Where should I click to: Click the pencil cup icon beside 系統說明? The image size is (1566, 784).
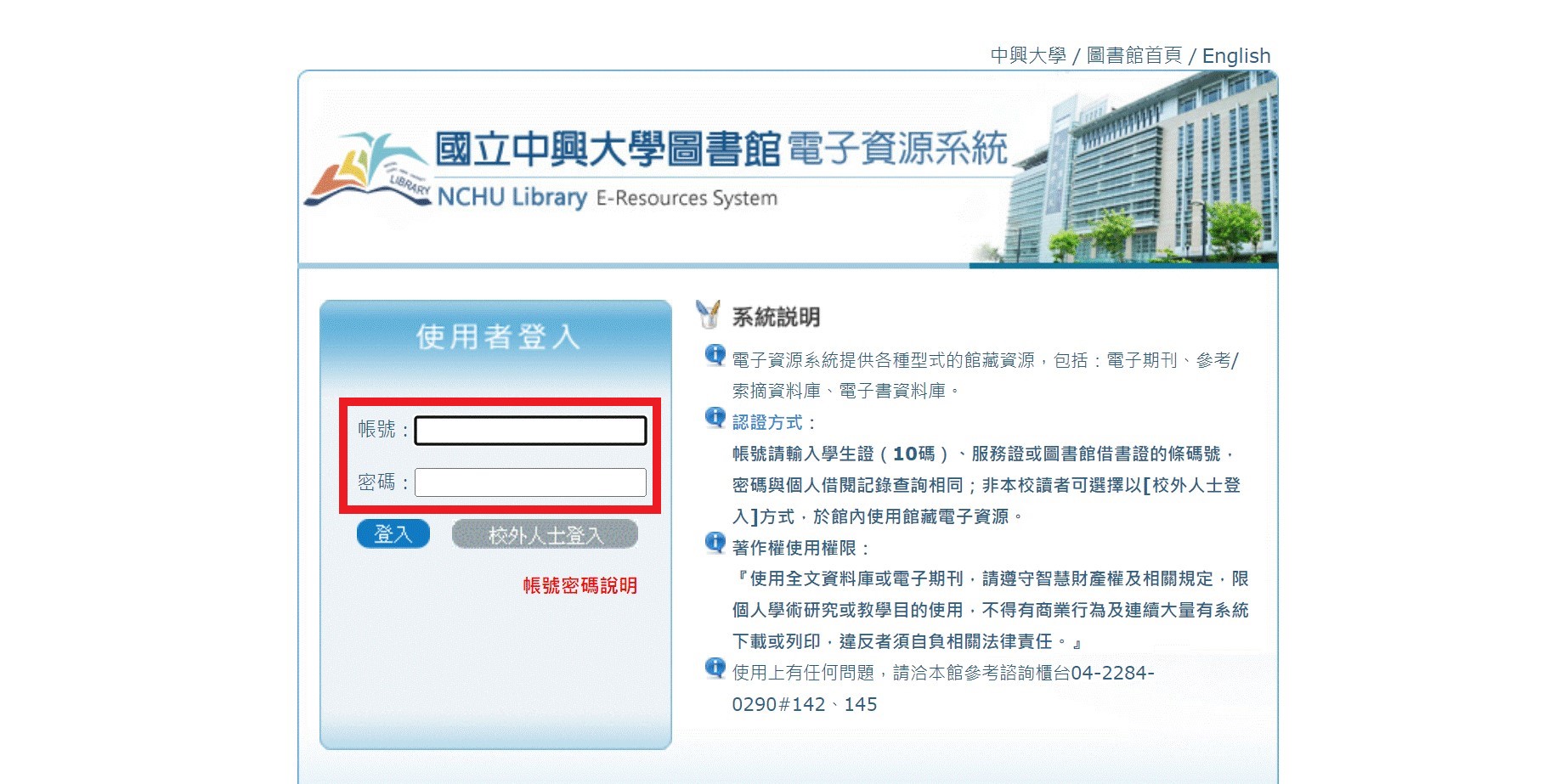click(708, 314)
